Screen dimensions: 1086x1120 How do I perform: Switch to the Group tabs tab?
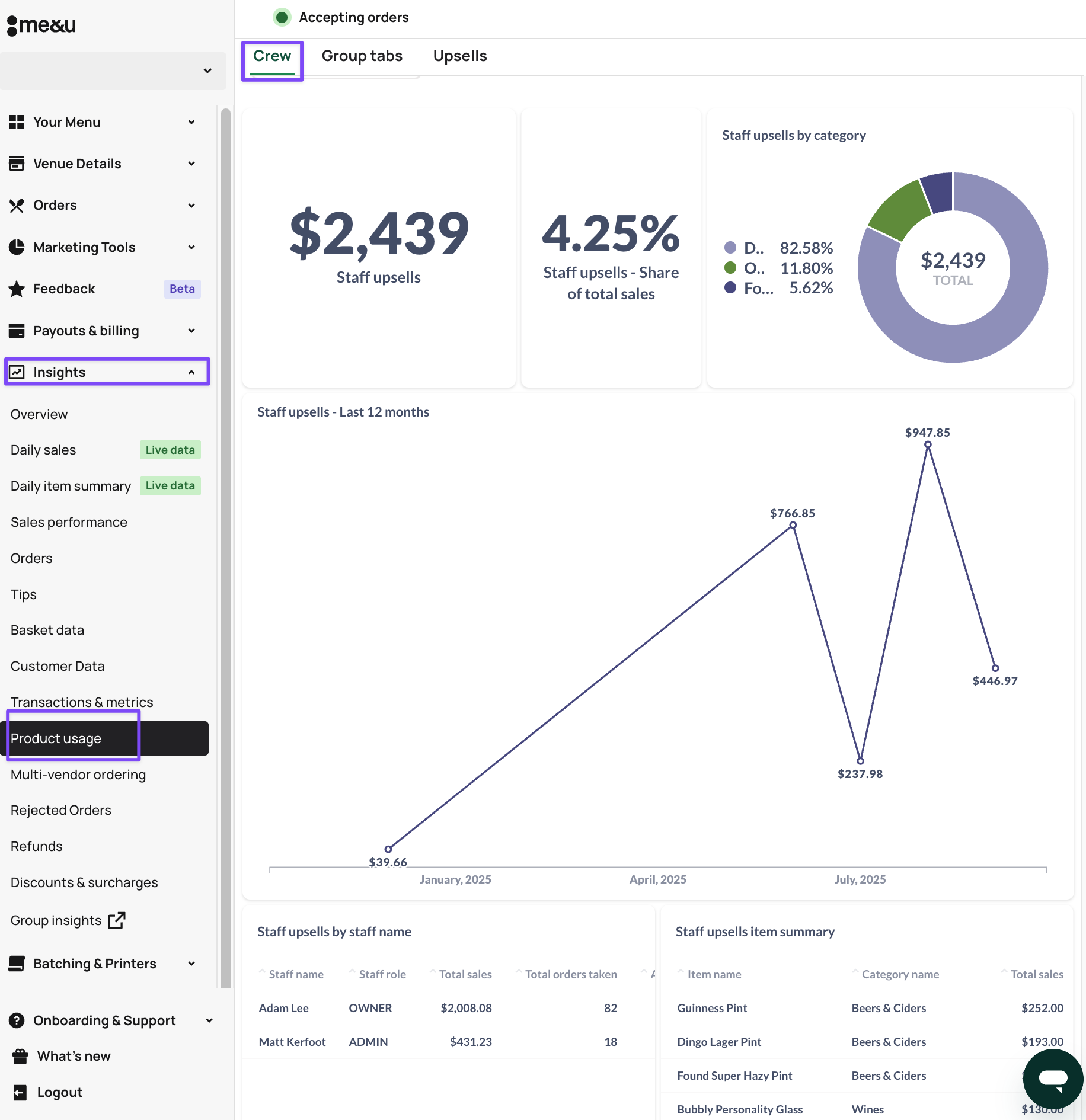point(362,56)
